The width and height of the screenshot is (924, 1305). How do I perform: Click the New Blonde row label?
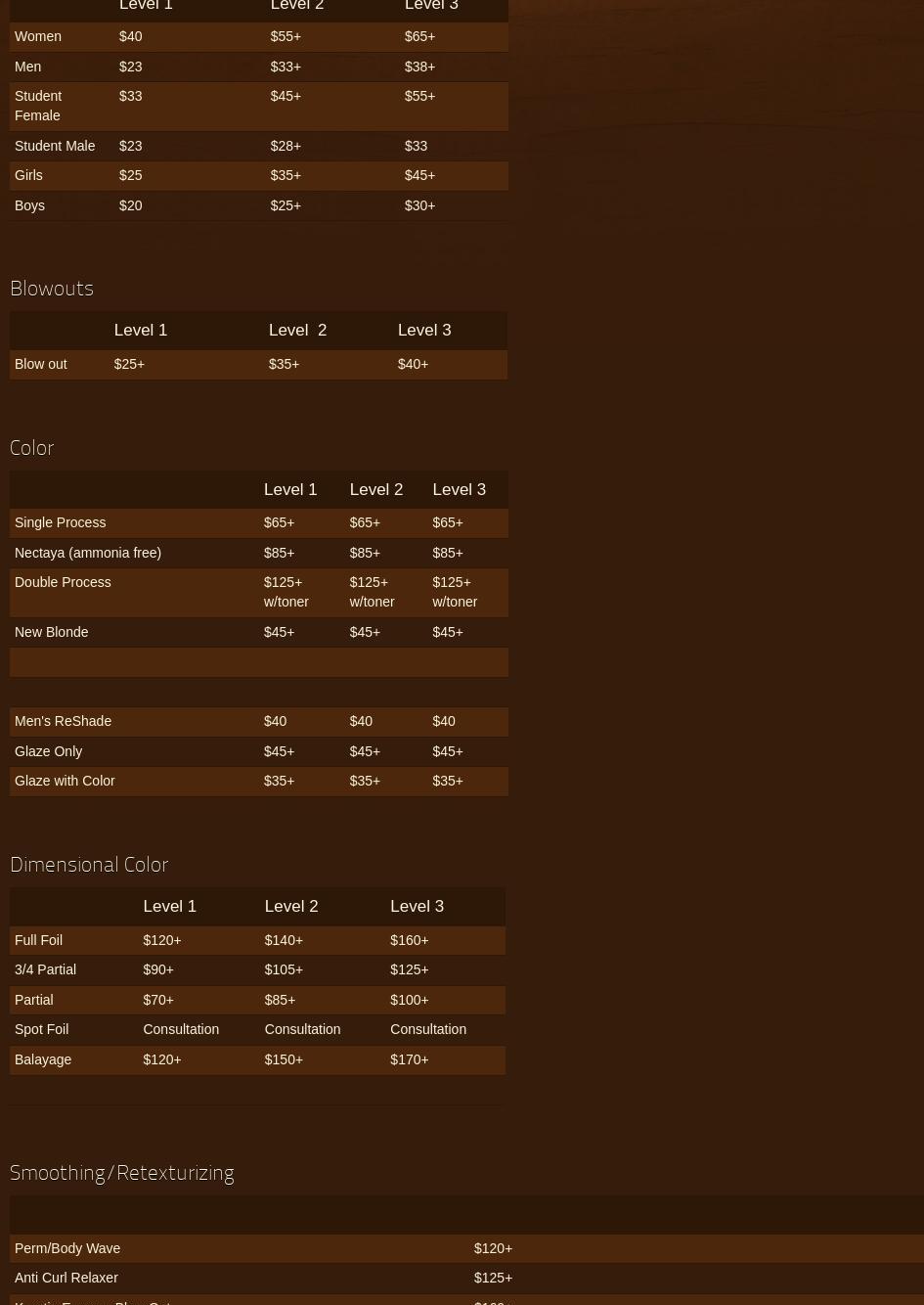coord(51,632)
